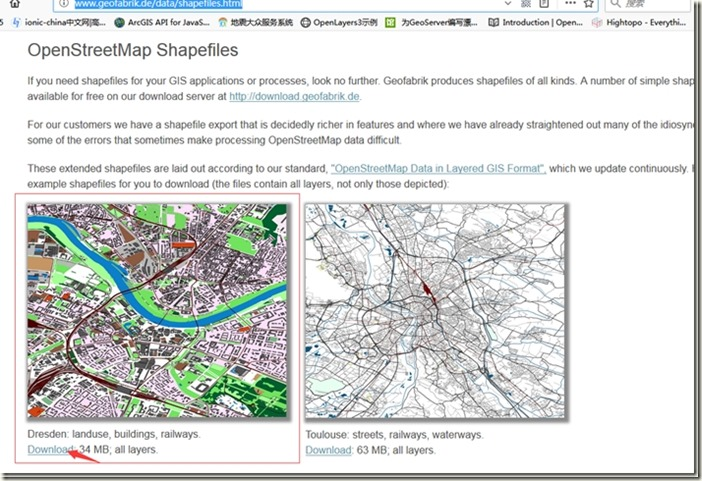Click the Introduction bookmark book favicon

[493, 22]
